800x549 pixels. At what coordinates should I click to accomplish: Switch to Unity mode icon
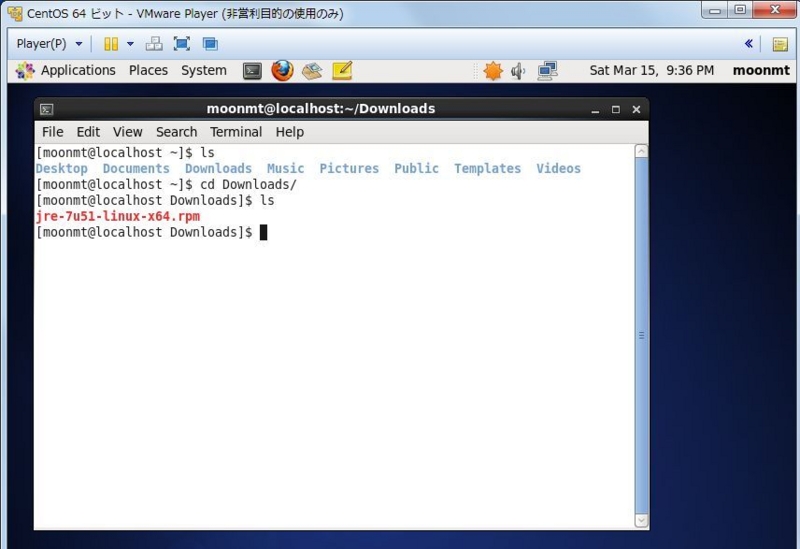click(x=210, y=44)
